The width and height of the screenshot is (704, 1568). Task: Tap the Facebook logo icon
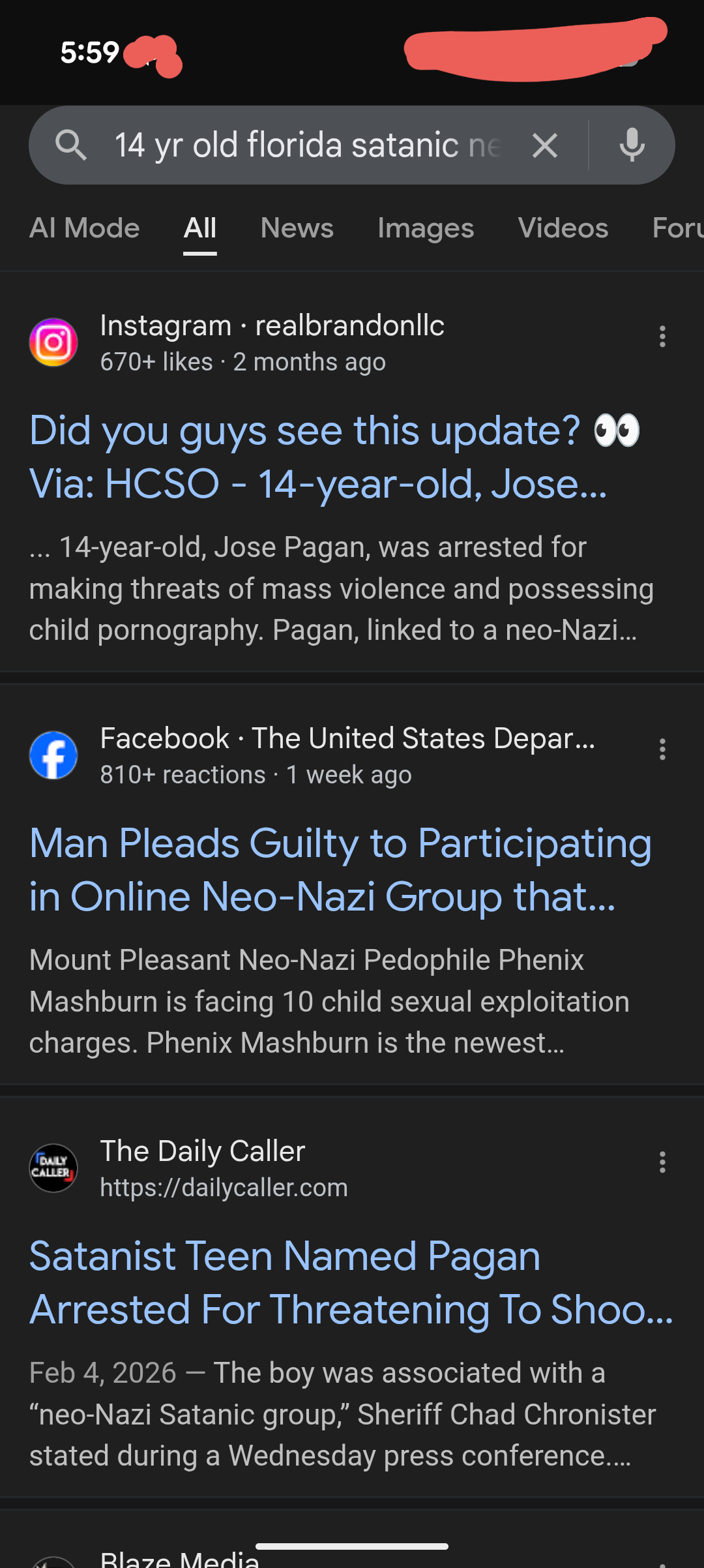pyautogui.click(x=53, y=755)
